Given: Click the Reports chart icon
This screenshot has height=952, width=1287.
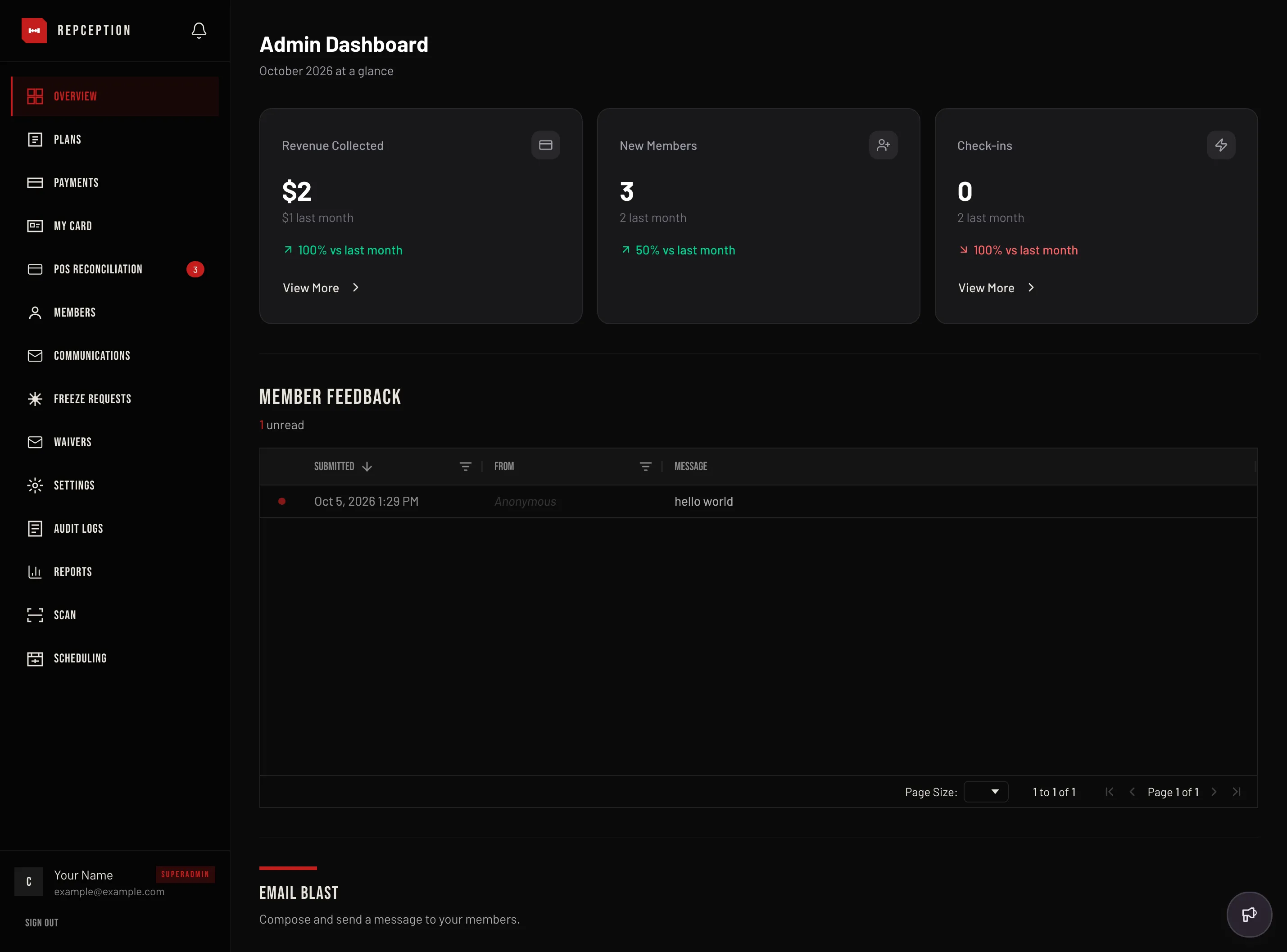Looking at the screenshot, I should pyautogui.click(x=35, y=571).
